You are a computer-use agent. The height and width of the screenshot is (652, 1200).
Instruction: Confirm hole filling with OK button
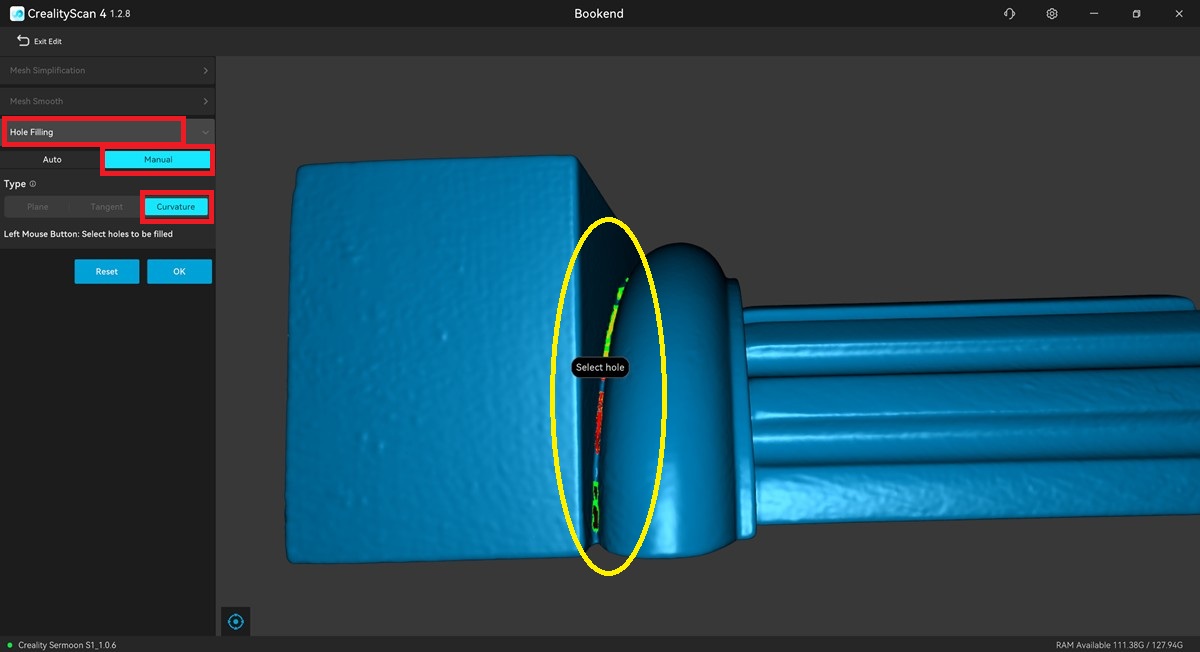coord(179,272)
